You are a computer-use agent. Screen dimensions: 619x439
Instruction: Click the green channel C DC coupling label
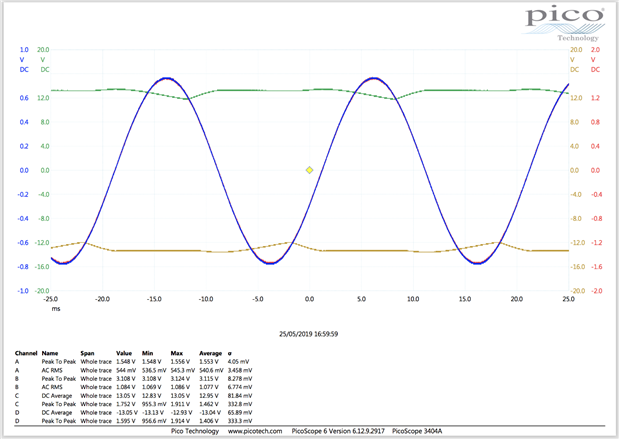coord(43,70)
